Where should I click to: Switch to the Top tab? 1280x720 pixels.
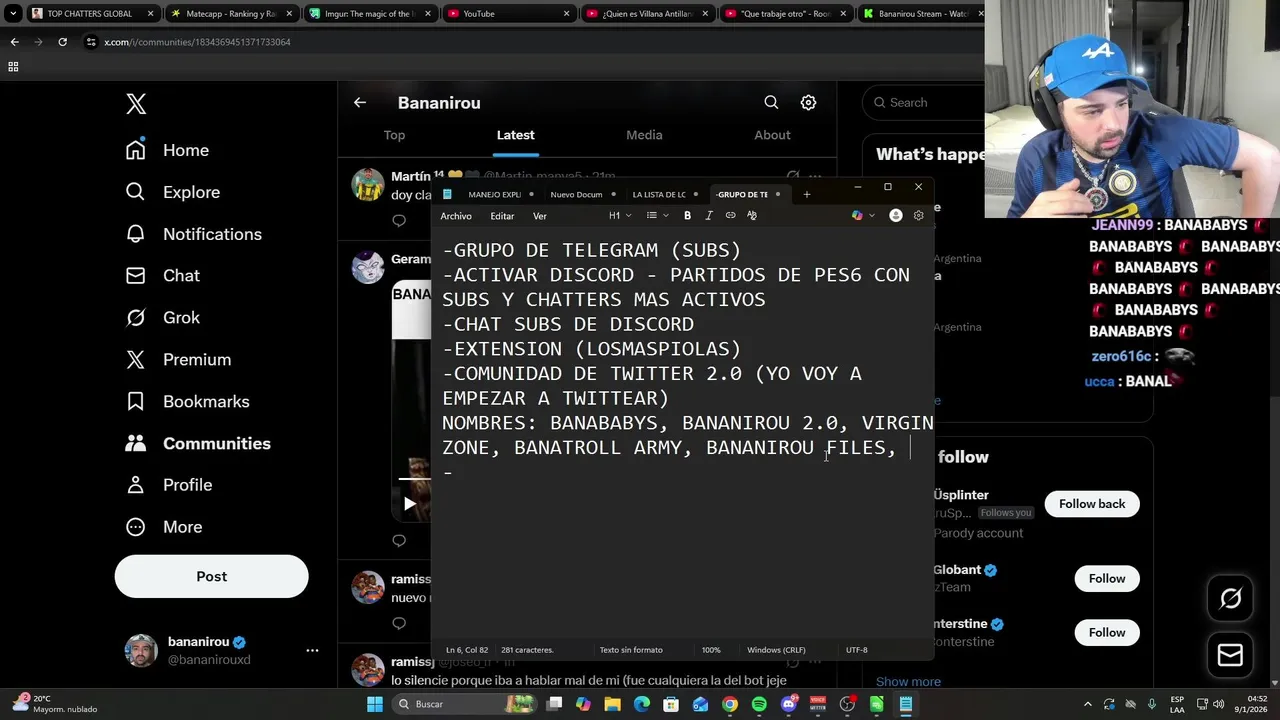coord(394,135)
